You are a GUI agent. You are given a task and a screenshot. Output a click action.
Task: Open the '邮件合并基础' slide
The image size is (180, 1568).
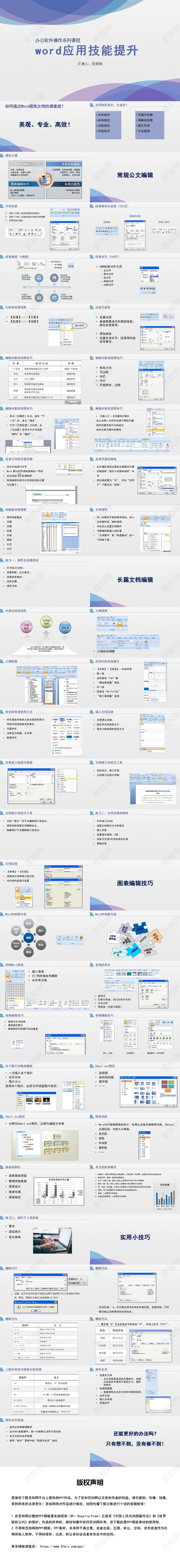point(45,1441)
